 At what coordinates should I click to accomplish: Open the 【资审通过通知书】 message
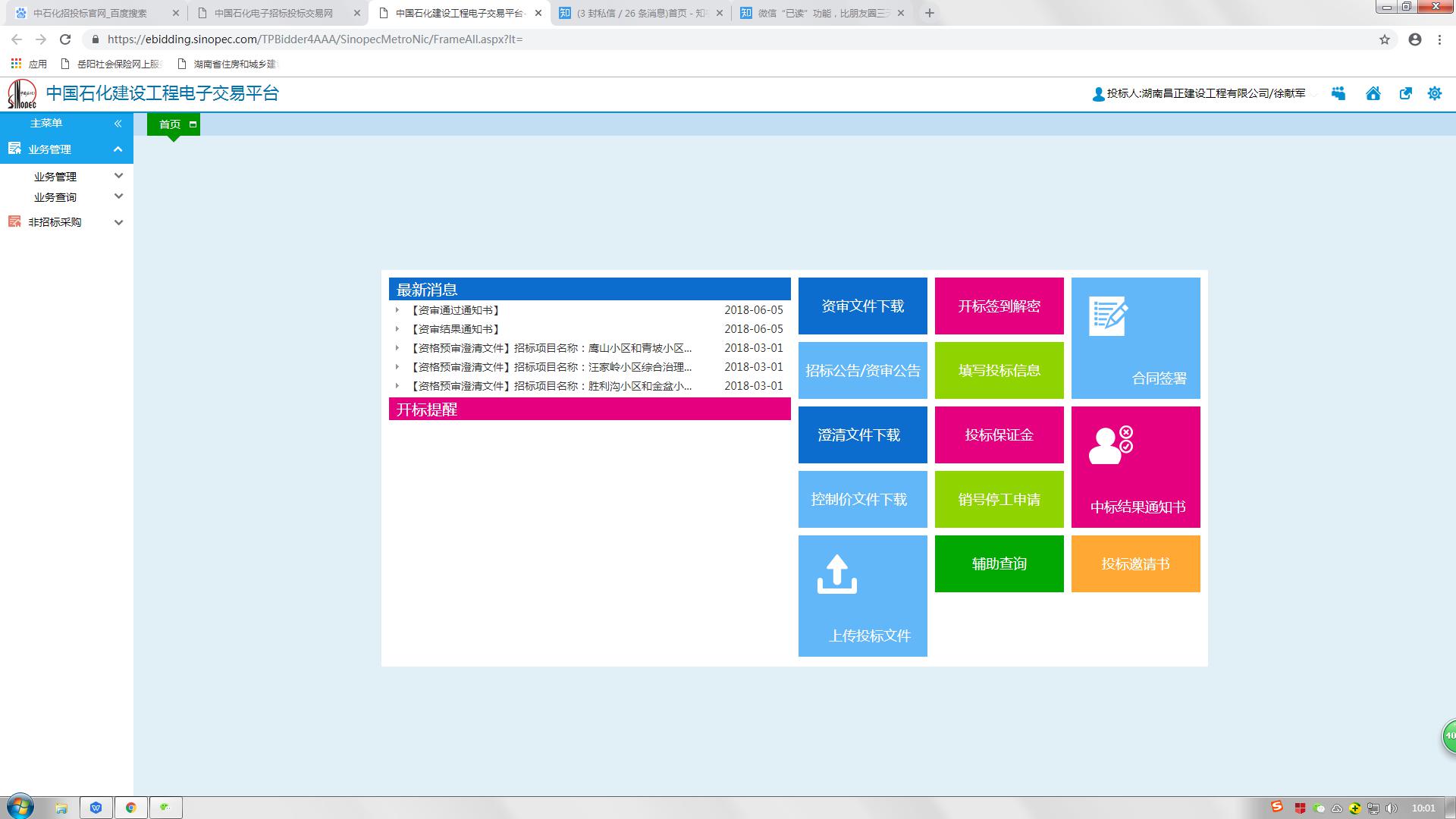455,310
